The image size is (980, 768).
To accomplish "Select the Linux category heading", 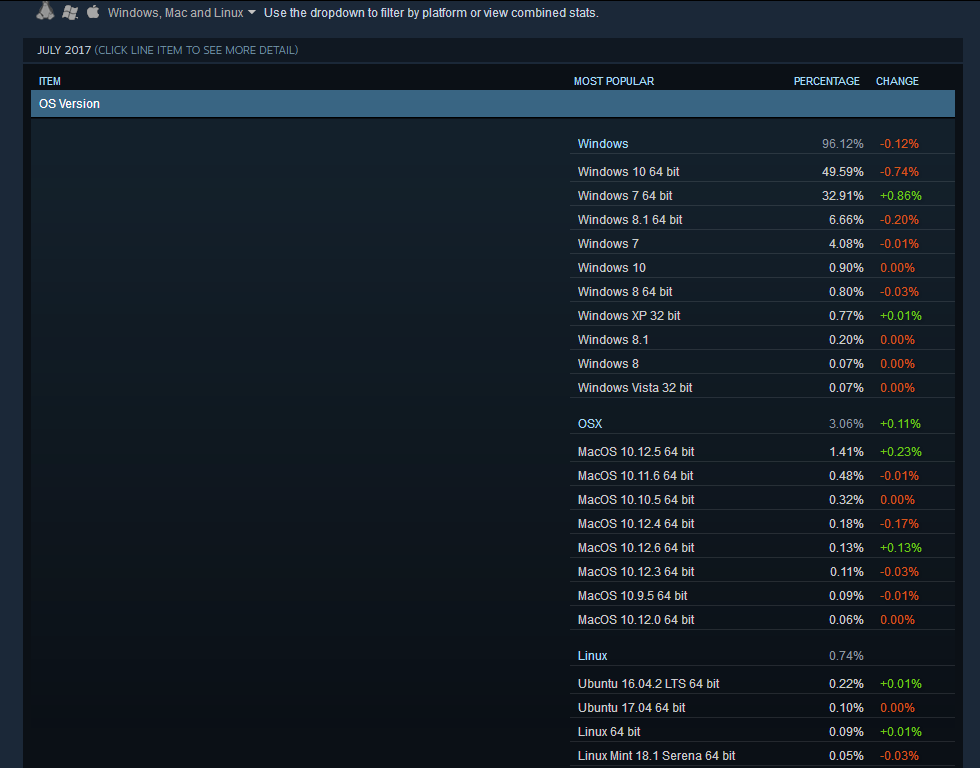I will [592, 656].
